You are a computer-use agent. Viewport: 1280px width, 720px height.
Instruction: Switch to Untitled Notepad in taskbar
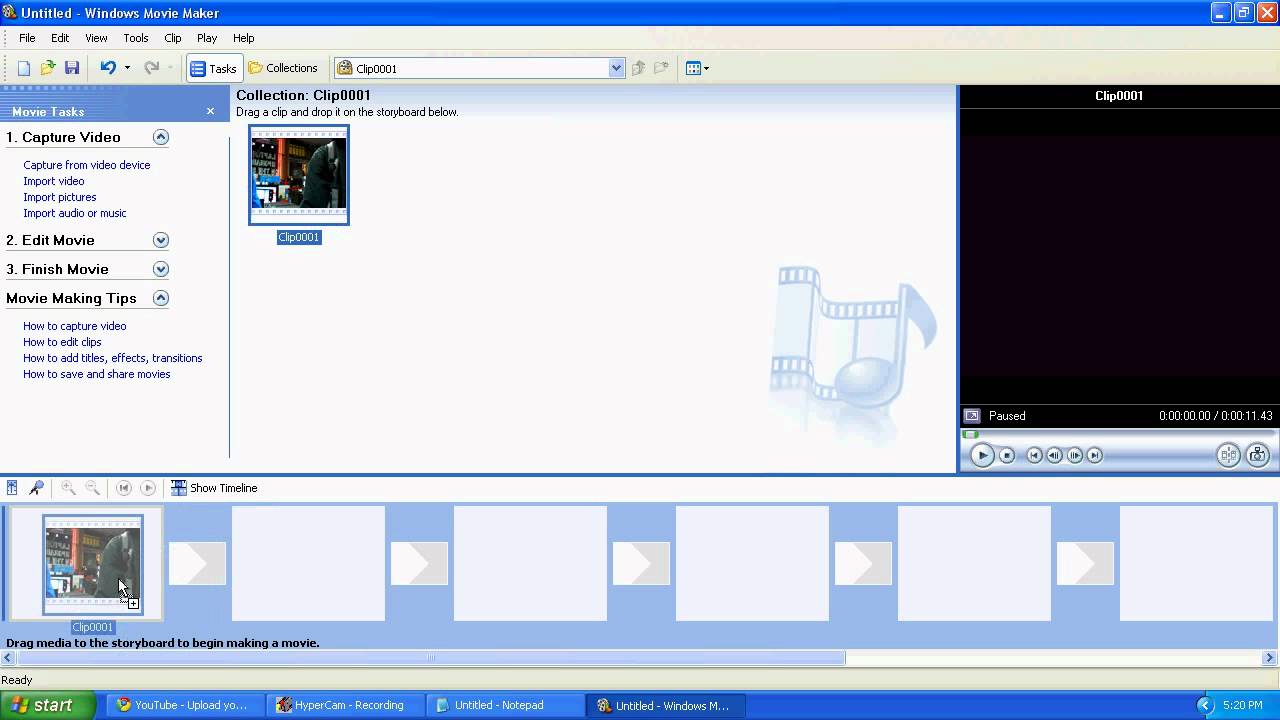pyautogui.click(x=505, y=705)
